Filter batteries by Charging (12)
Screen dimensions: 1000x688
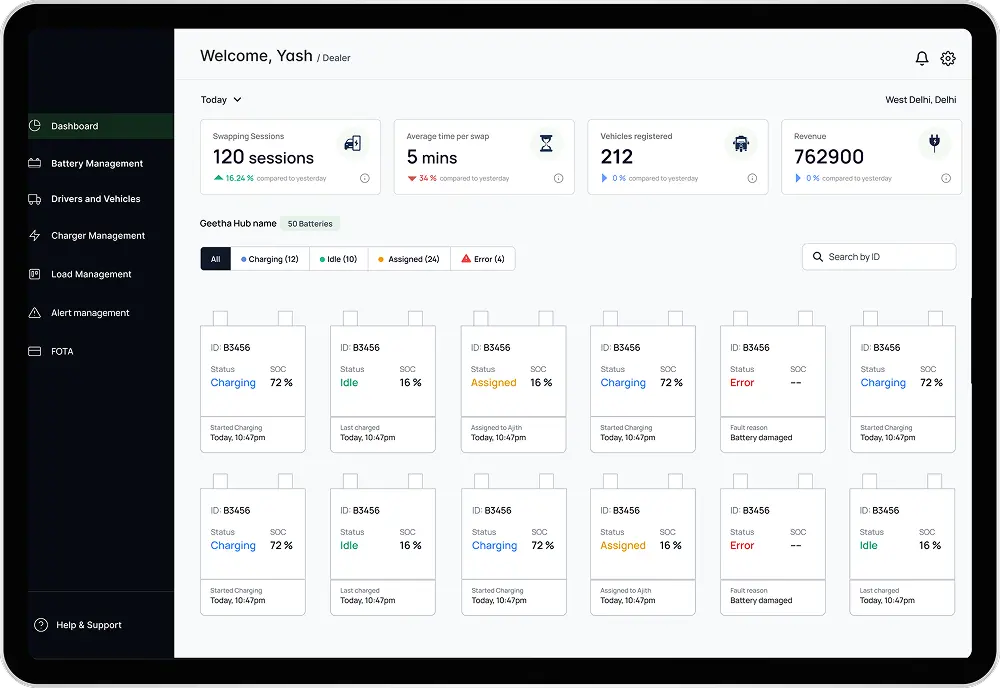click(270, 259)
